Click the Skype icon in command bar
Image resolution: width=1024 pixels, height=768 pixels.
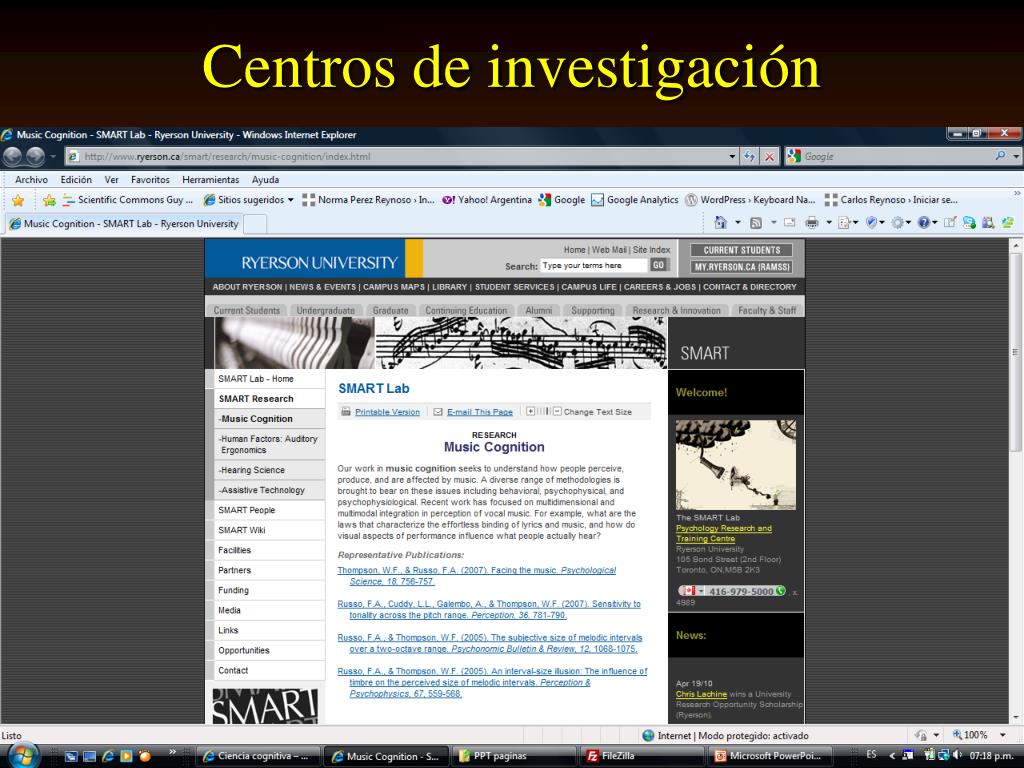pyautogui.click(x=969, y=223)
